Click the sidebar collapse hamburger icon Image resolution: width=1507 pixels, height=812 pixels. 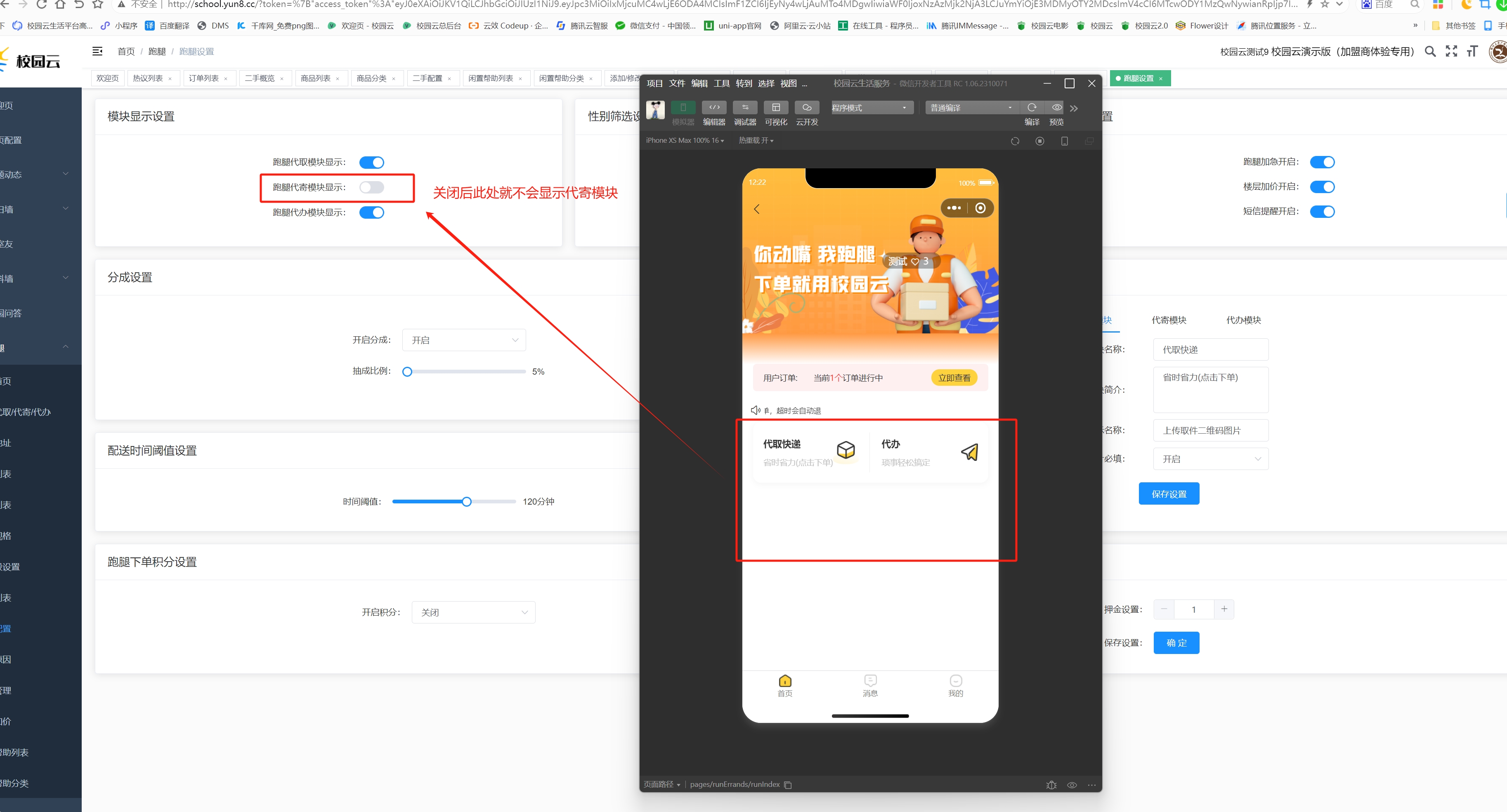[98, 52]
